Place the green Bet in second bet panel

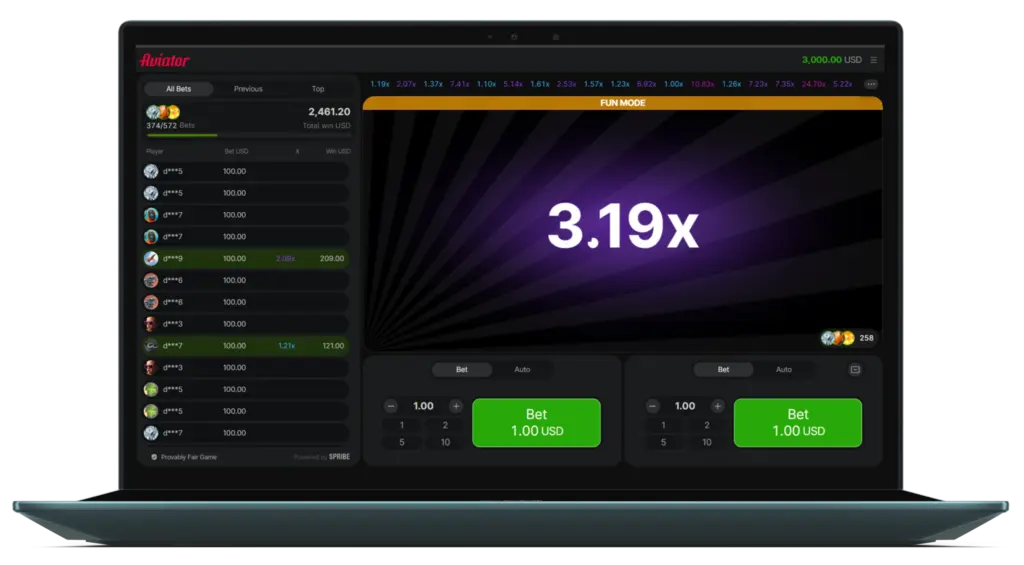(x=798, y=423)
